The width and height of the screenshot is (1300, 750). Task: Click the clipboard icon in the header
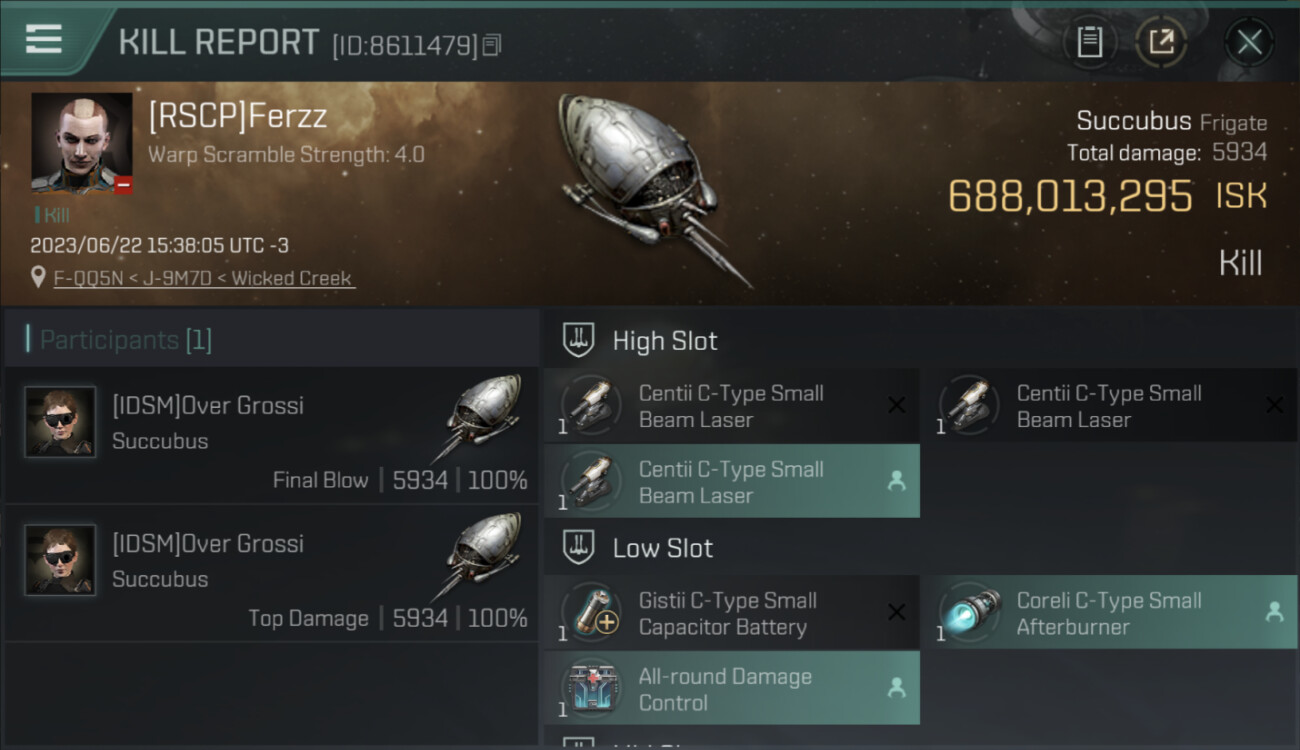tap(1089, 42)
